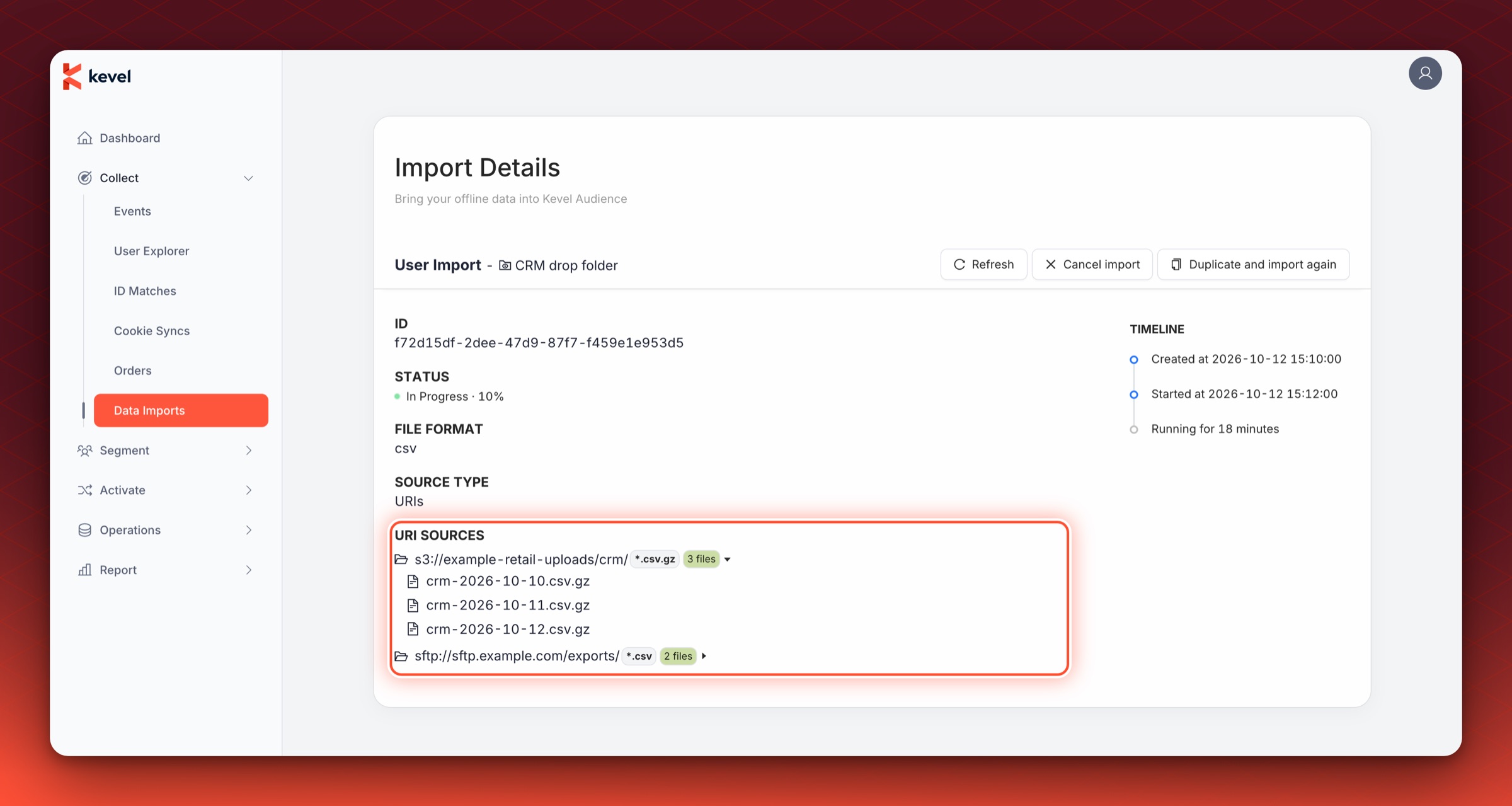1512x806 pixels.
Task: Select the import ID f72d15df text
Action: click(539, 343)
